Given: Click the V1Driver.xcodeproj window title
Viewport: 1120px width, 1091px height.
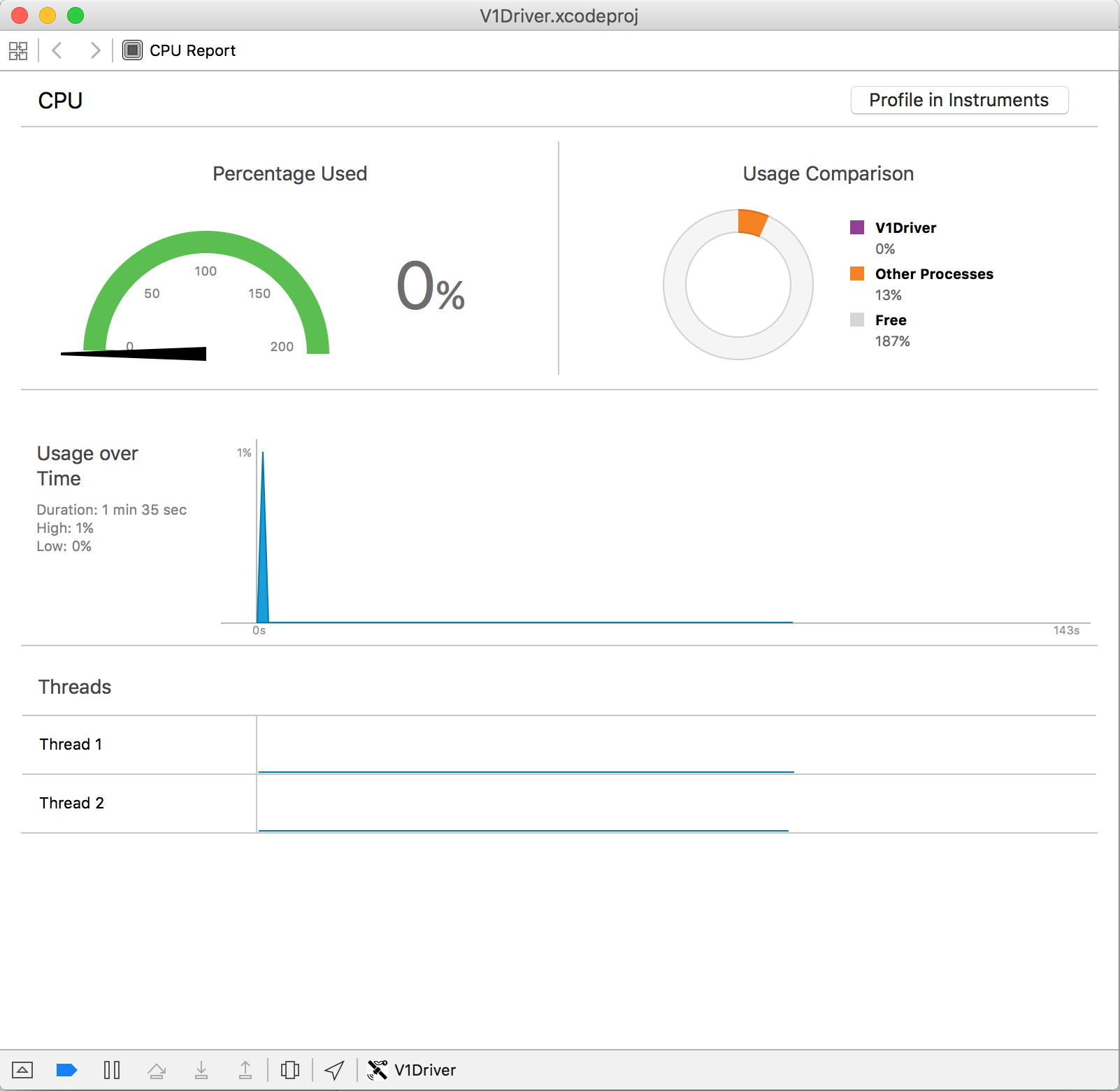Looking at the screenshot, I should [x=559, y=15].
